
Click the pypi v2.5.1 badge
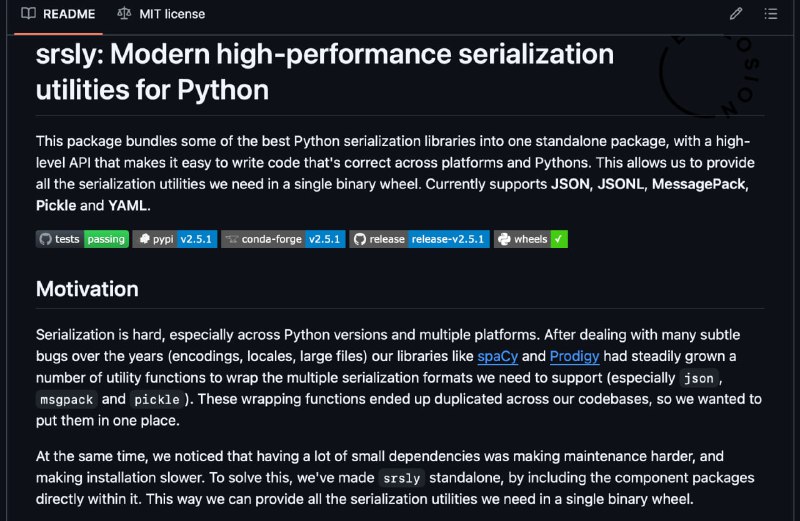click(x=175, y=239)
